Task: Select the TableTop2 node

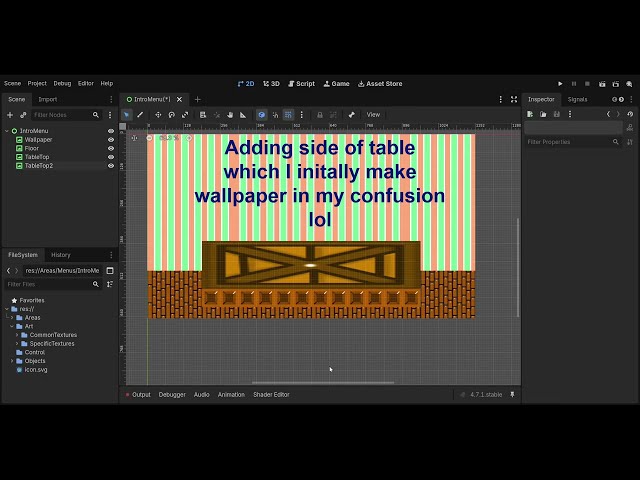Action: click(x=39, y=166)
